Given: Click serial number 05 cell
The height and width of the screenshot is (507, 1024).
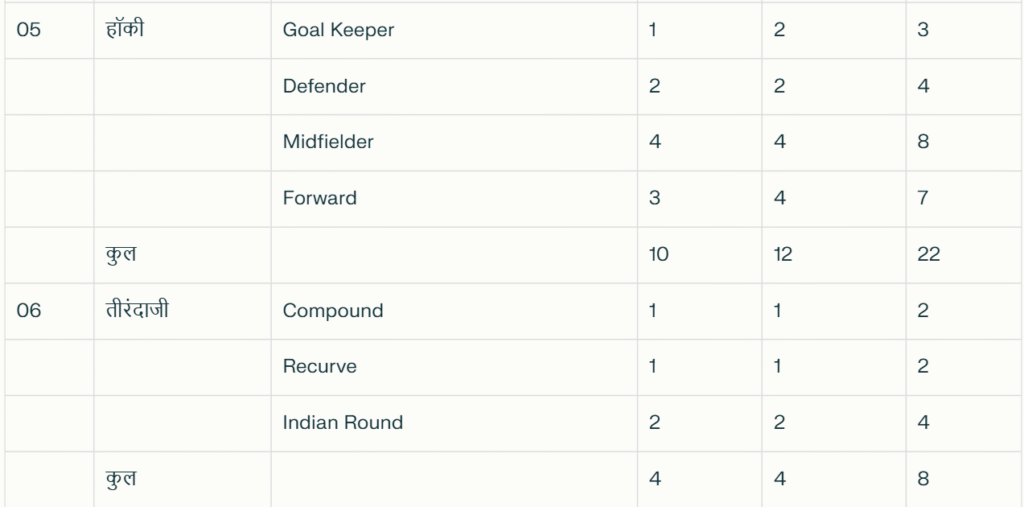Looking at the screenshot, I should pos(49,30).
